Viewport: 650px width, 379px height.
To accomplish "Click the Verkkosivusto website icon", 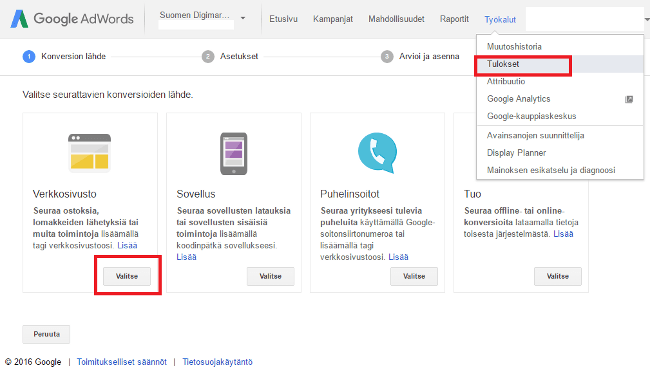I will coord(90,153).
